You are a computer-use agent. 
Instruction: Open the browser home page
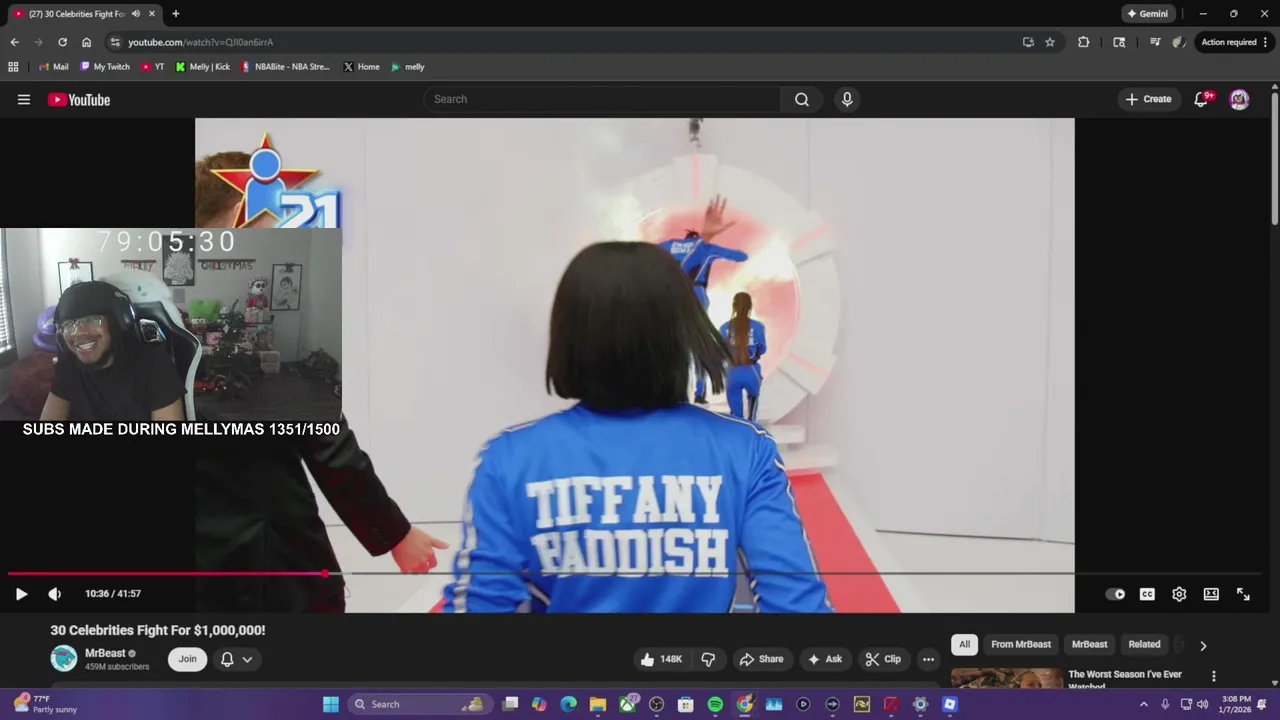point(86,42)
